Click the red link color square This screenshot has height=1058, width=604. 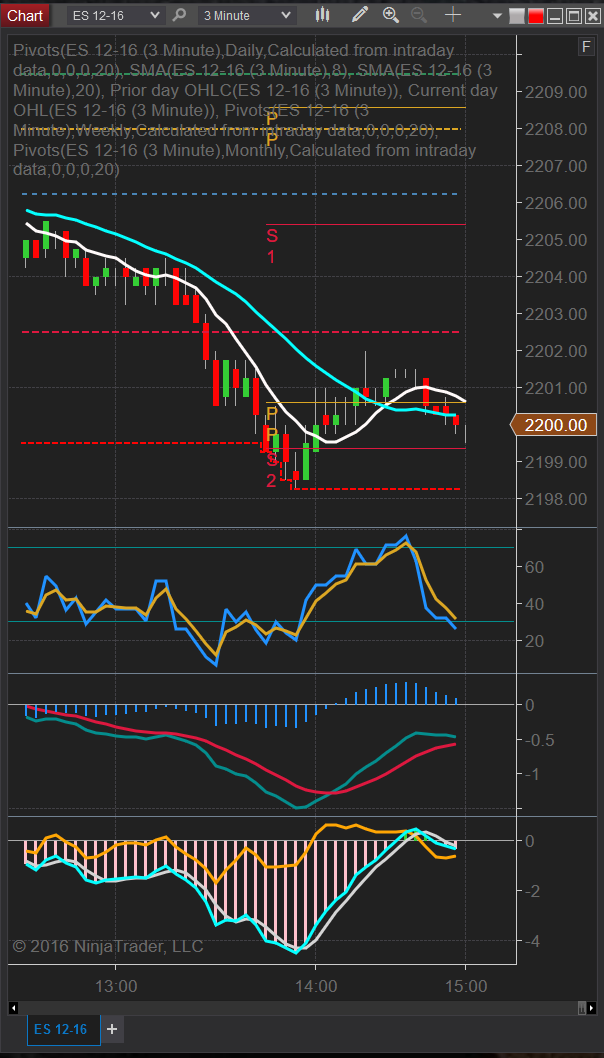(x=536, y=16)
